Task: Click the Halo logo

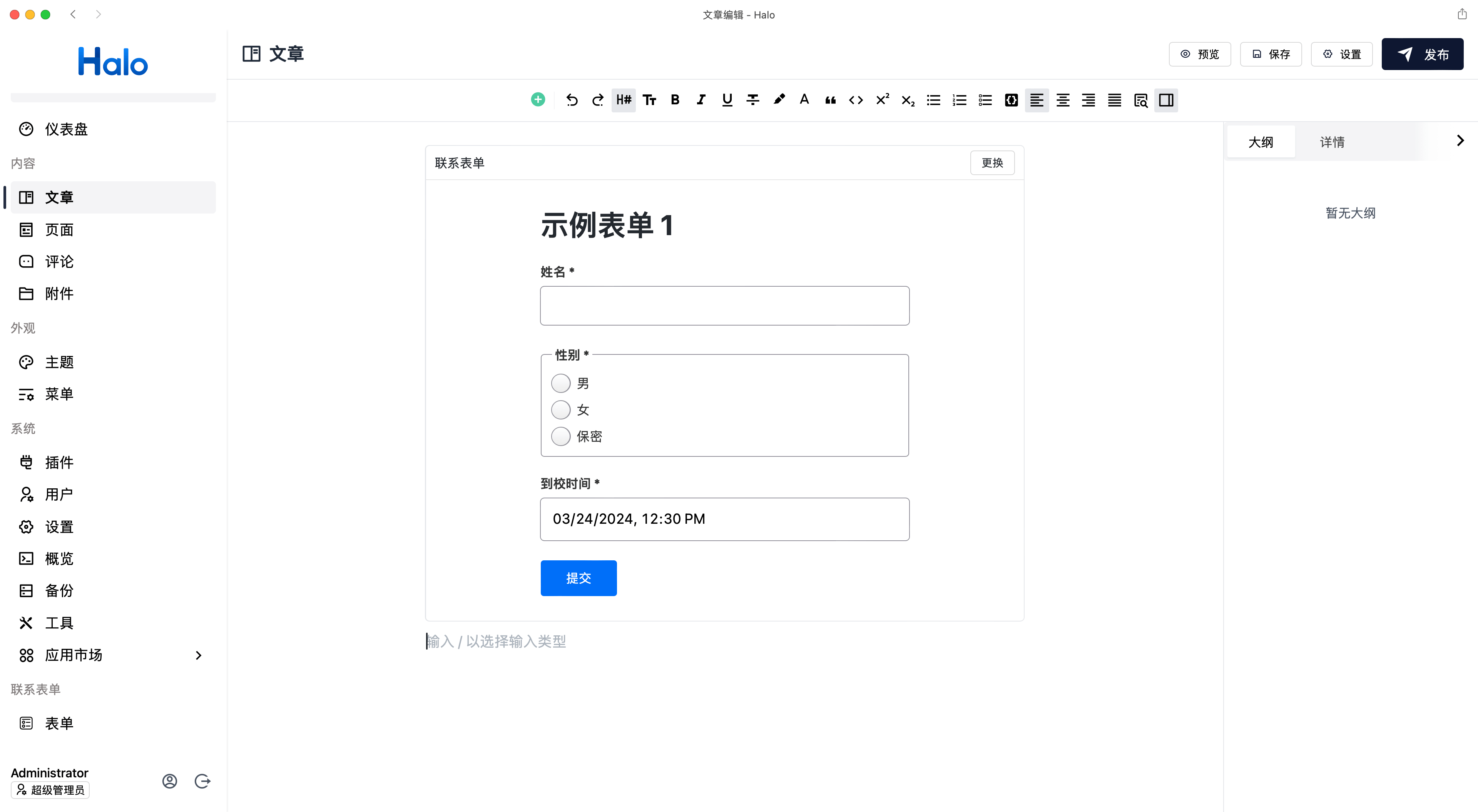Action: 113,62
